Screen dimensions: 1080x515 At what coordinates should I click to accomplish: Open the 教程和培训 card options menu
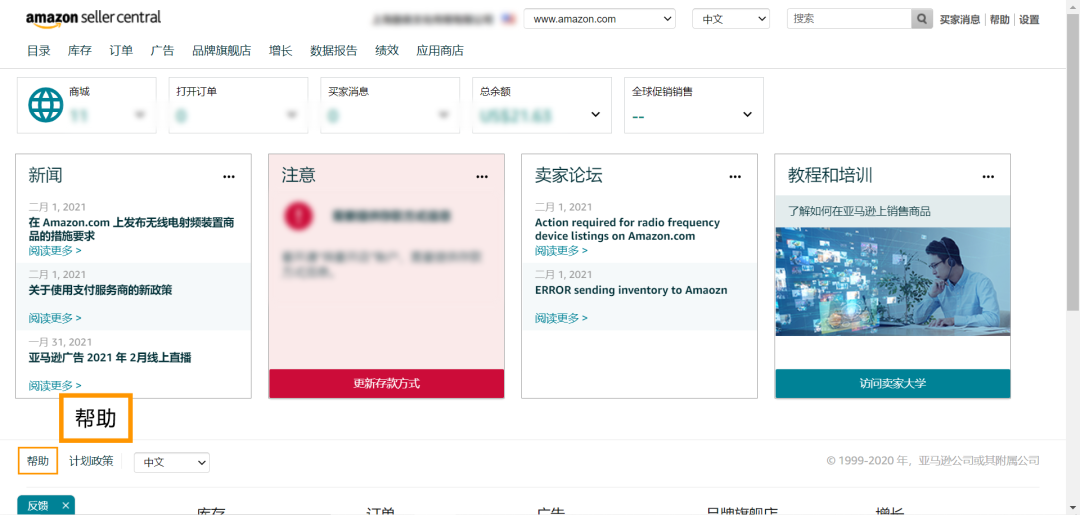pyautogui.click(x=988, y=177)
